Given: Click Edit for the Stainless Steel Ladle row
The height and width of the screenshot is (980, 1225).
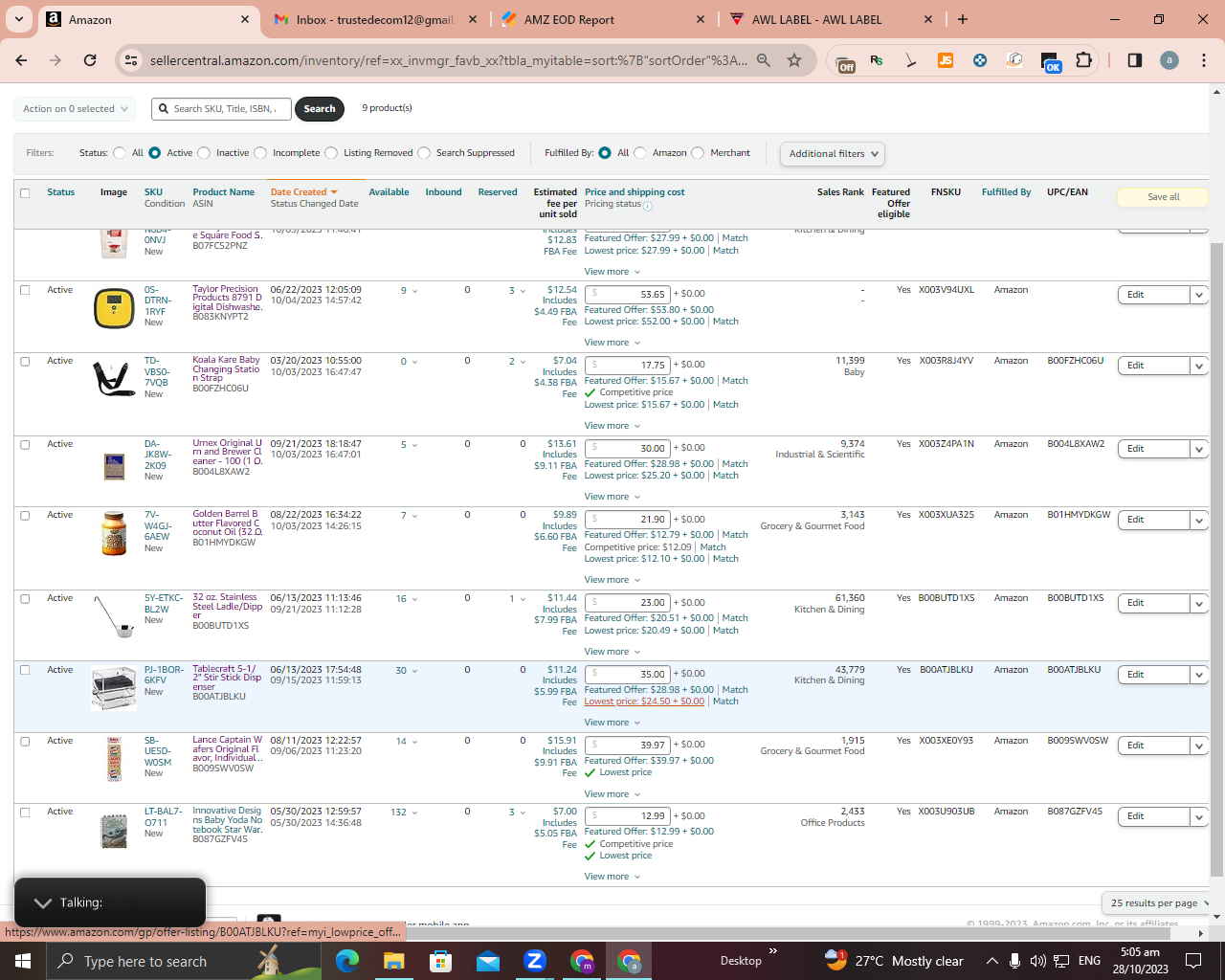Looking at the screenshot, I should pos(1153,603).
